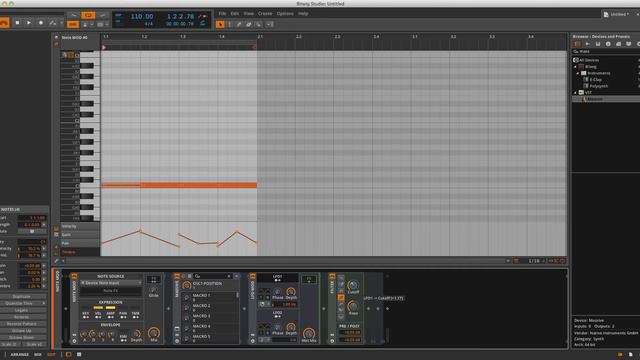640x360 pixels.
Task: Select the time selection tool
Action: 230,24
